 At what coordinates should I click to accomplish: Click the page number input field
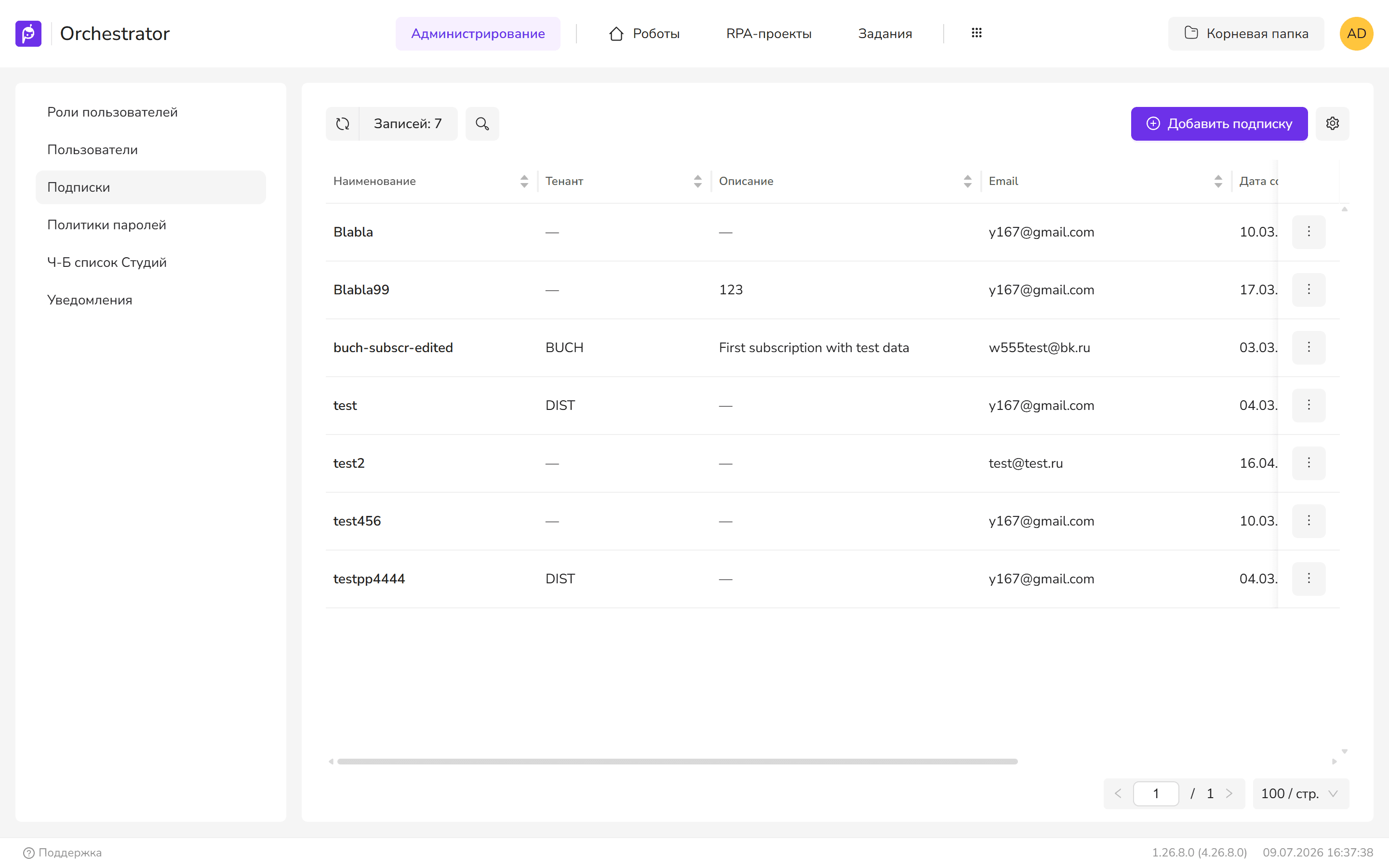click(1156, 793)
